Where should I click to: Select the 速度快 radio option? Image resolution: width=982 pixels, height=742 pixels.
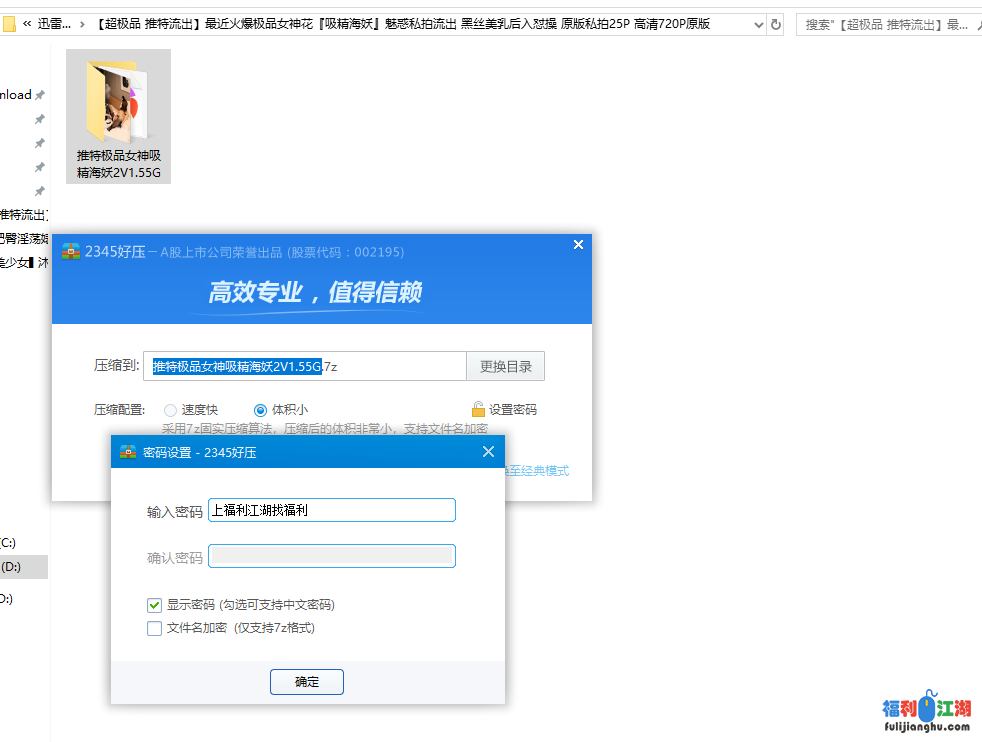tap(170, 409)
